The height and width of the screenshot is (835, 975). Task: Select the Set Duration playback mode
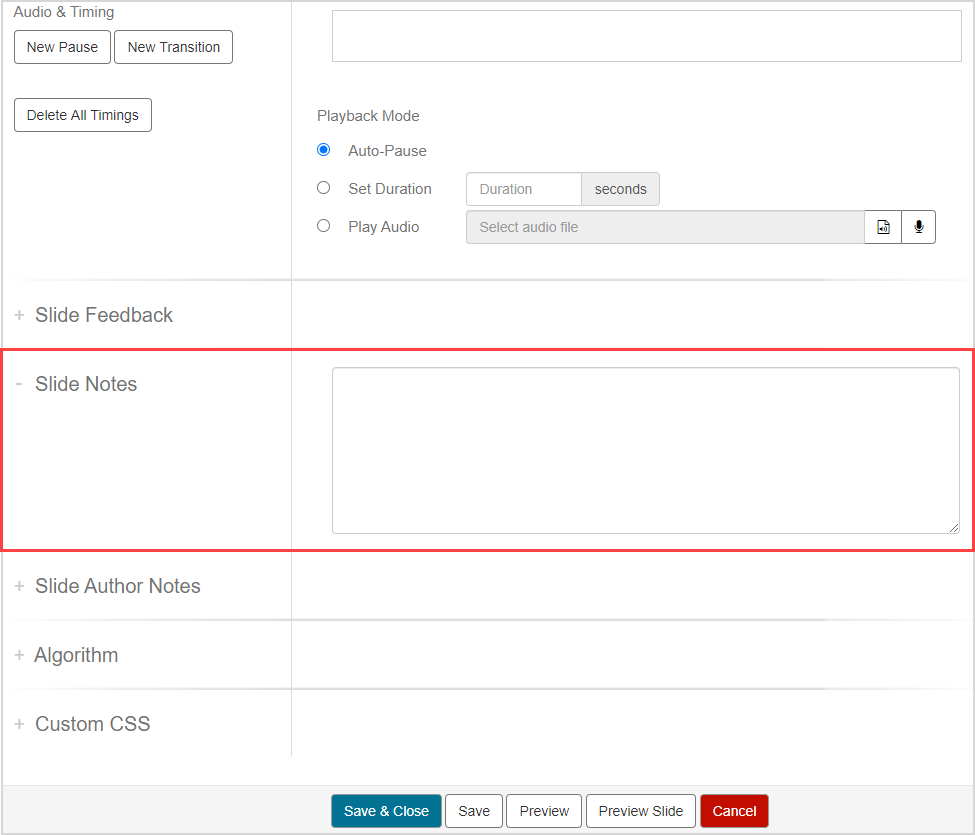click(x=323, y=188)
